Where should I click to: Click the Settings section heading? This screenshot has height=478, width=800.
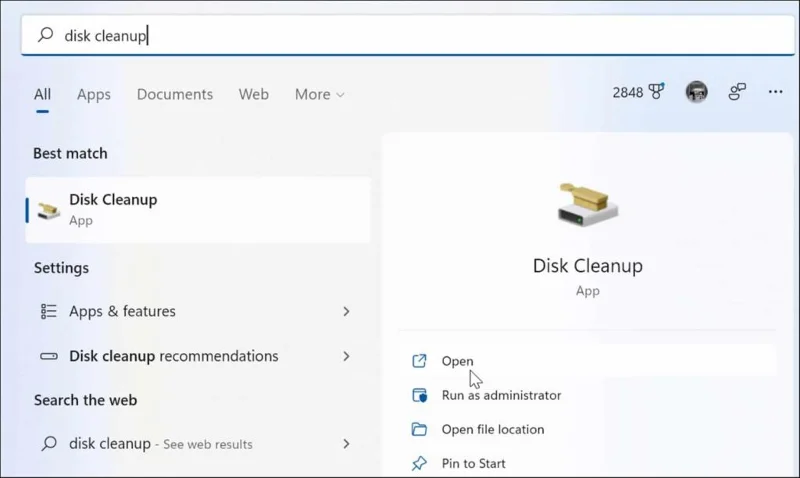[x=61, y=268]
